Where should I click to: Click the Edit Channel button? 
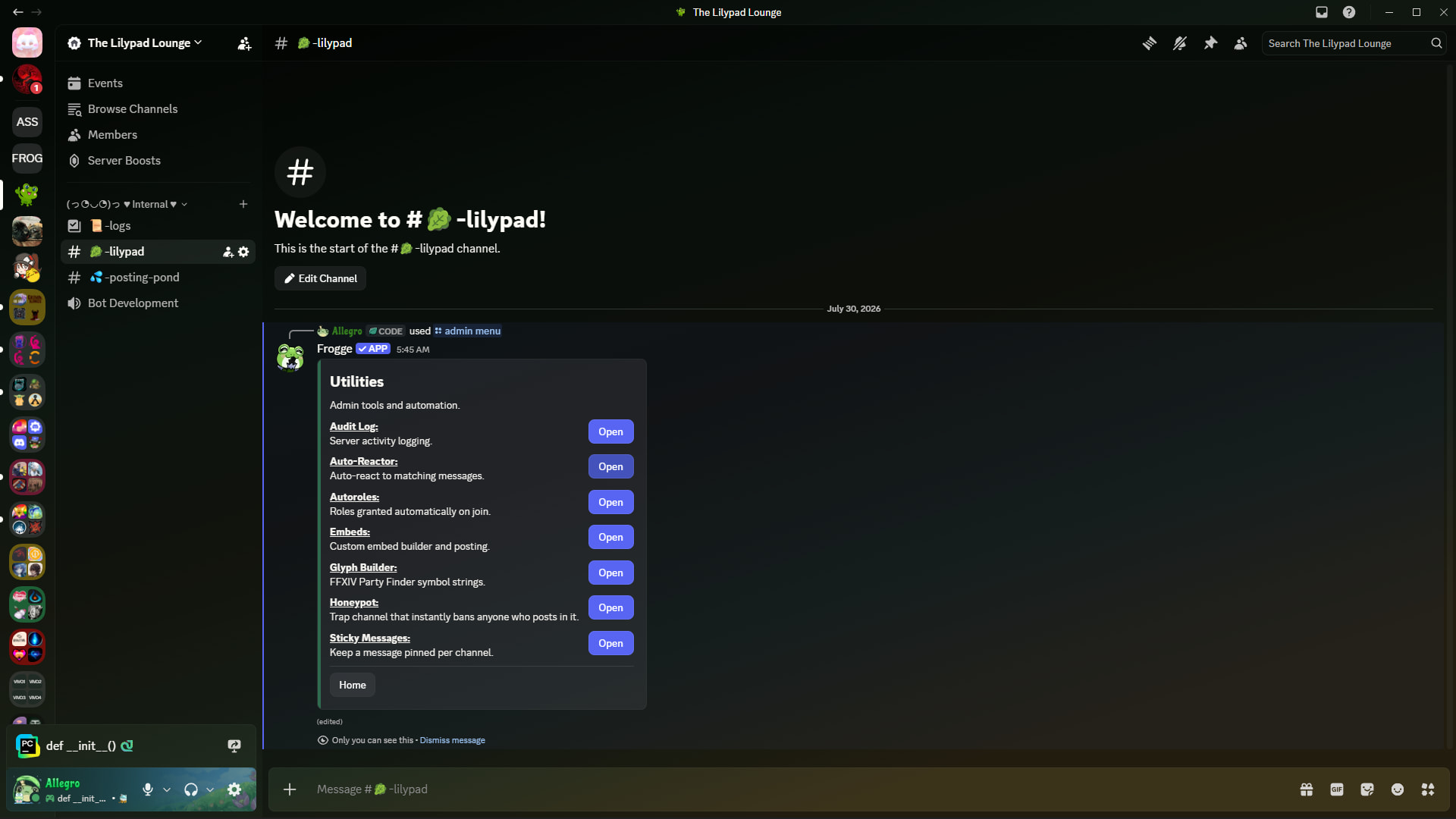click(320, 278)
